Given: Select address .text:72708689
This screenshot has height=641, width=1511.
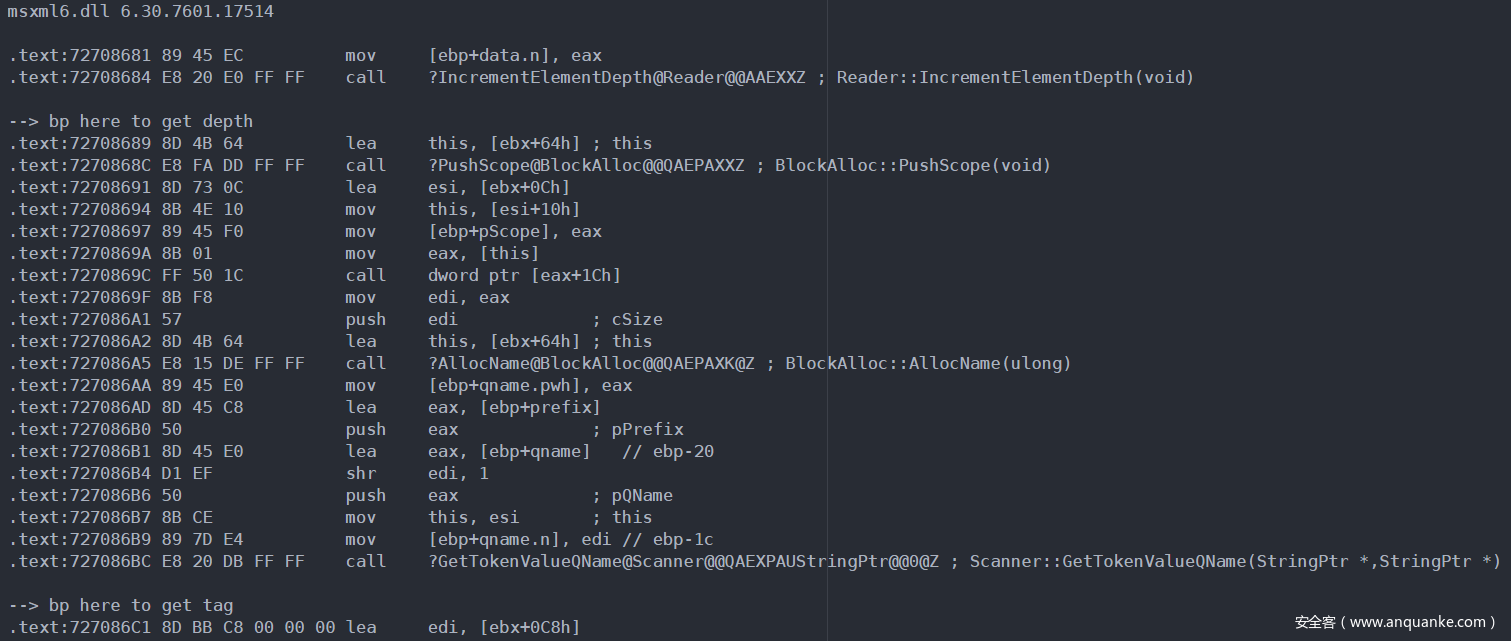Looking at the screenshot, I should tap(76, 144).
